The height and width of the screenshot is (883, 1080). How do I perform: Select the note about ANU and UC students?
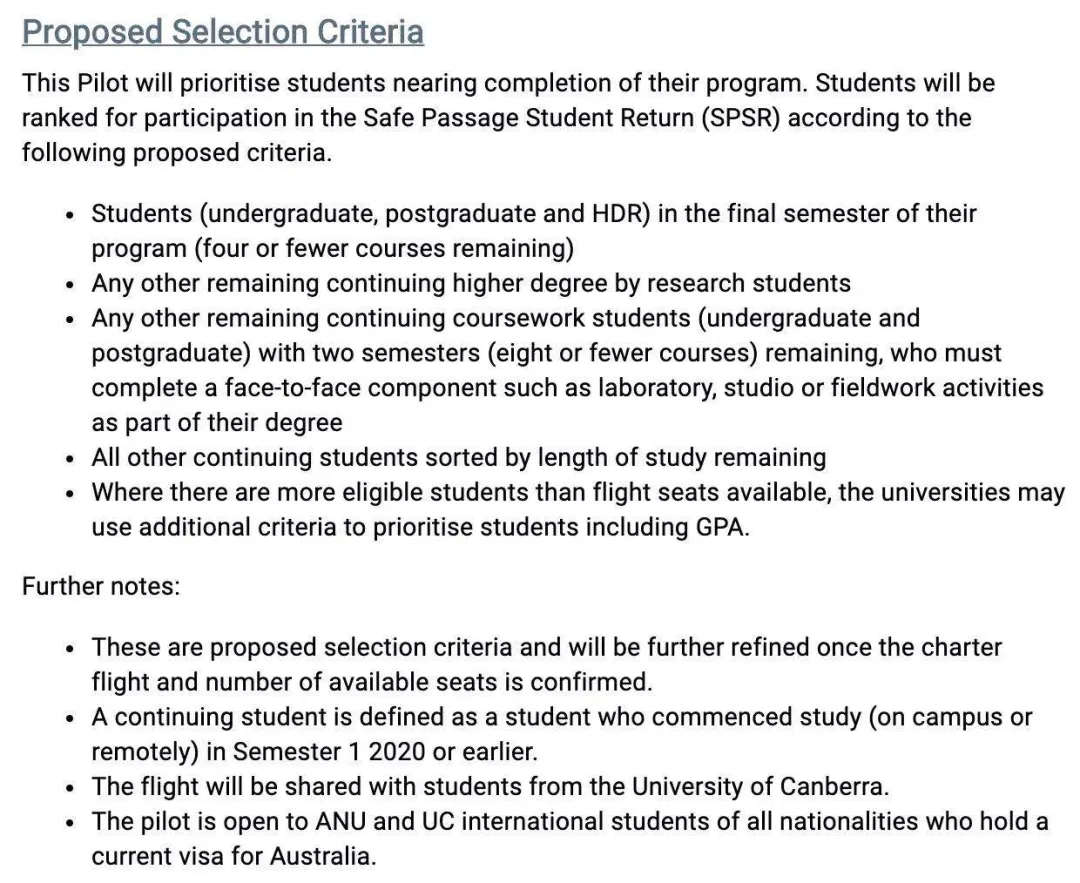click(x=570, y=839)
